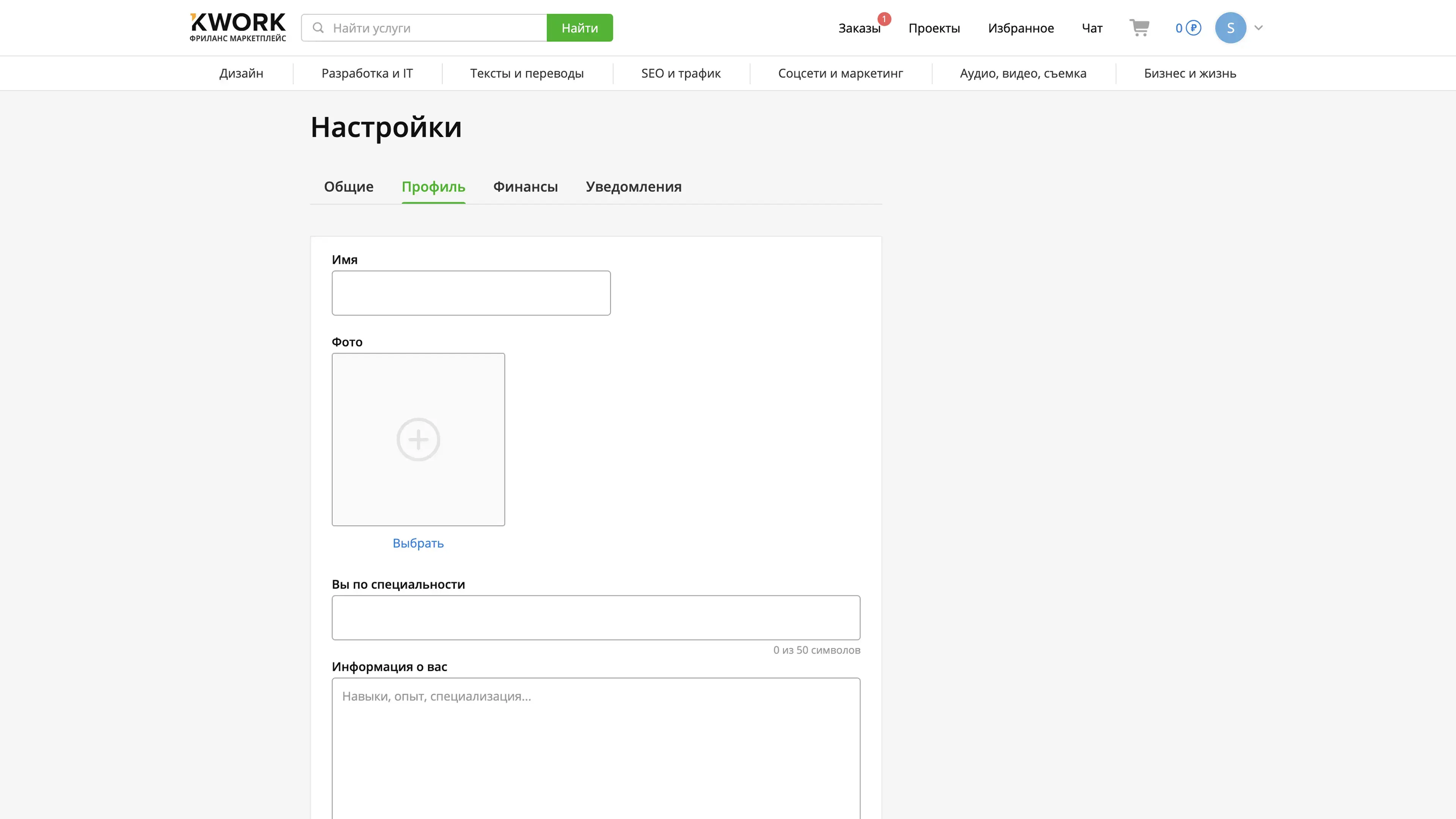Click the Kwork logo

tap(237, 27)
